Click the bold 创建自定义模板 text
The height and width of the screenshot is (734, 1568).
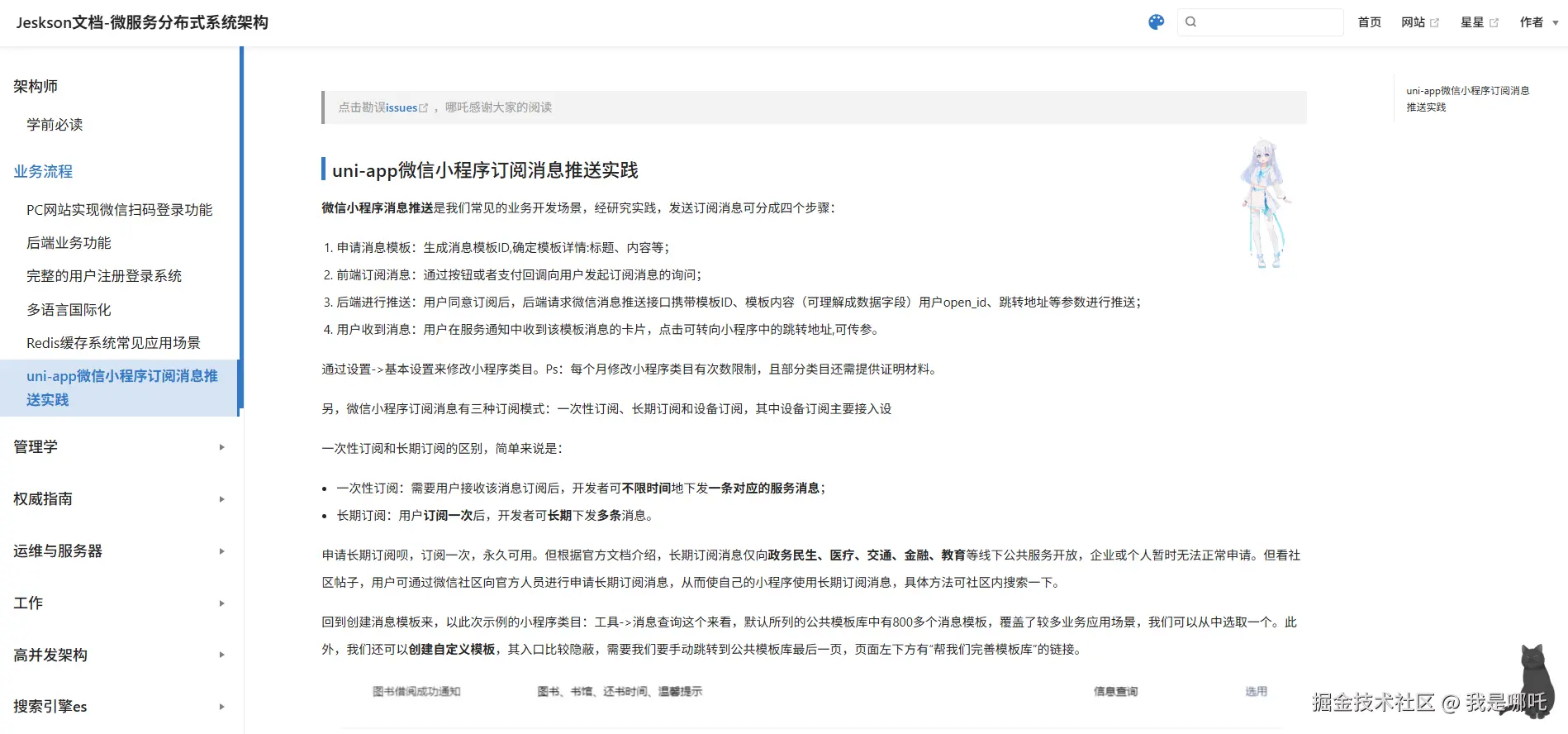(452, 650)
